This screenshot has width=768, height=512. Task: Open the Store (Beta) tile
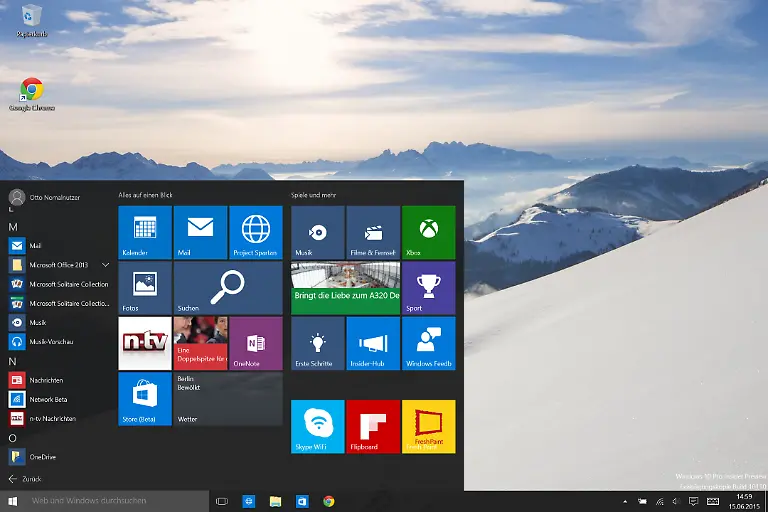coord(144,398)
